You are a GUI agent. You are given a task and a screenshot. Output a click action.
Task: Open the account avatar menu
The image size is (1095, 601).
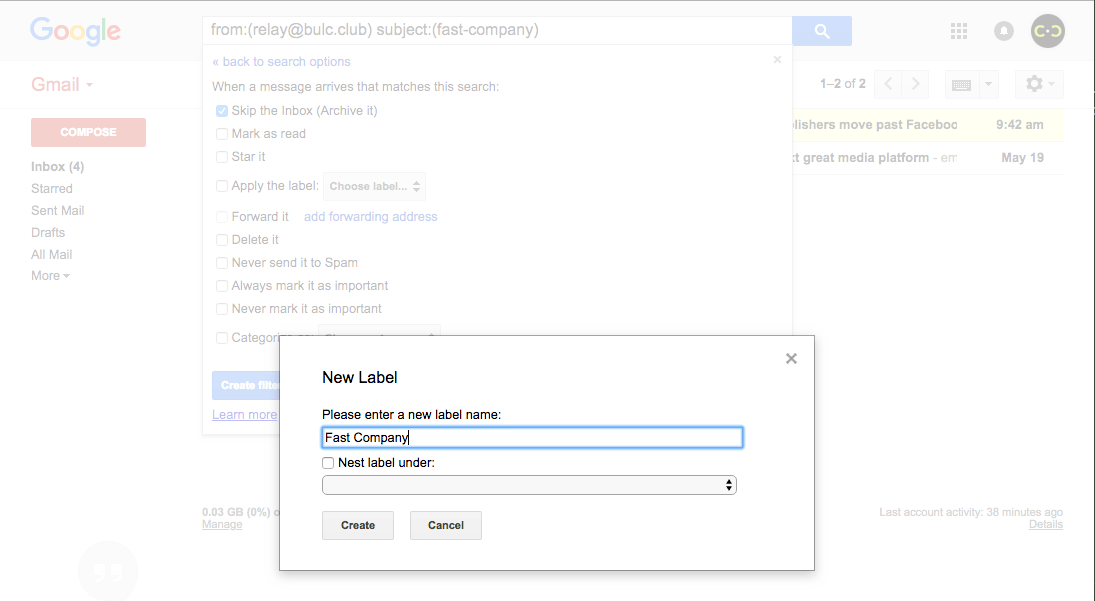(1048, 31)
